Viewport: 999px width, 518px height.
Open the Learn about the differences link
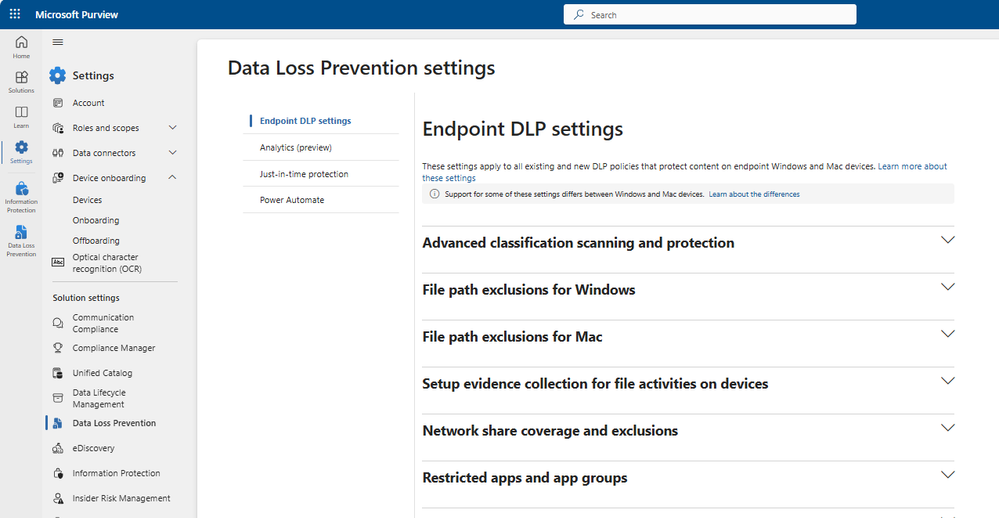click(754, 194)
